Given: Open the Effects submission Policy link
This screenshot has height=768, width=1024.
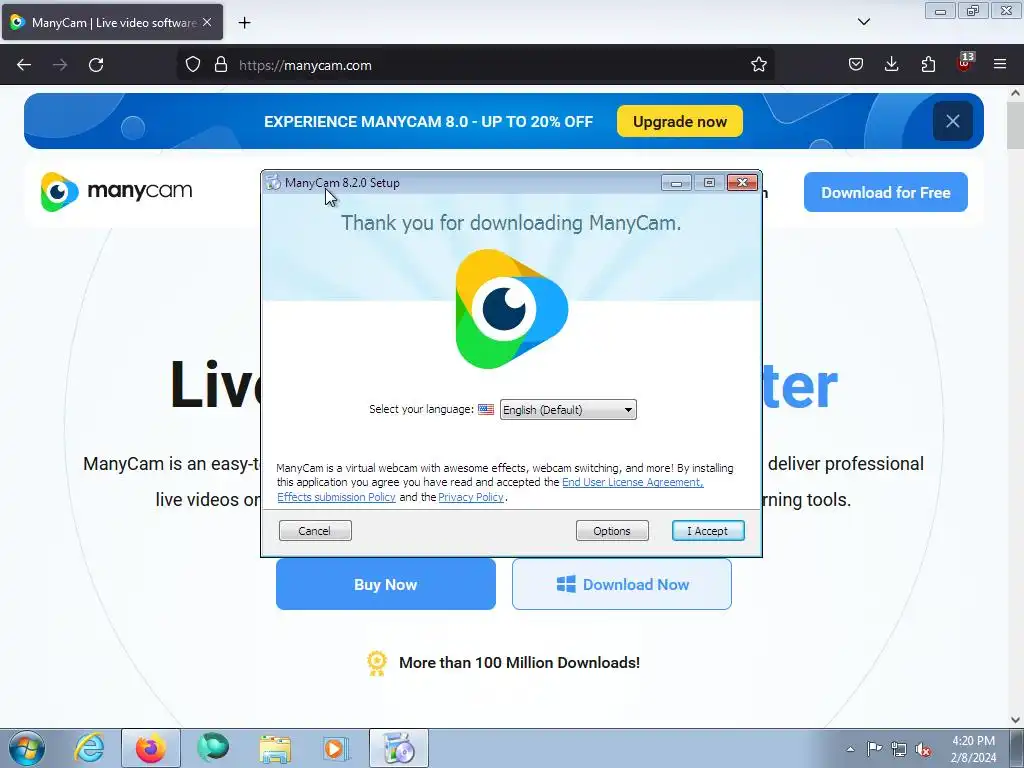Looking at the screenshot, I should click(336, 497).
